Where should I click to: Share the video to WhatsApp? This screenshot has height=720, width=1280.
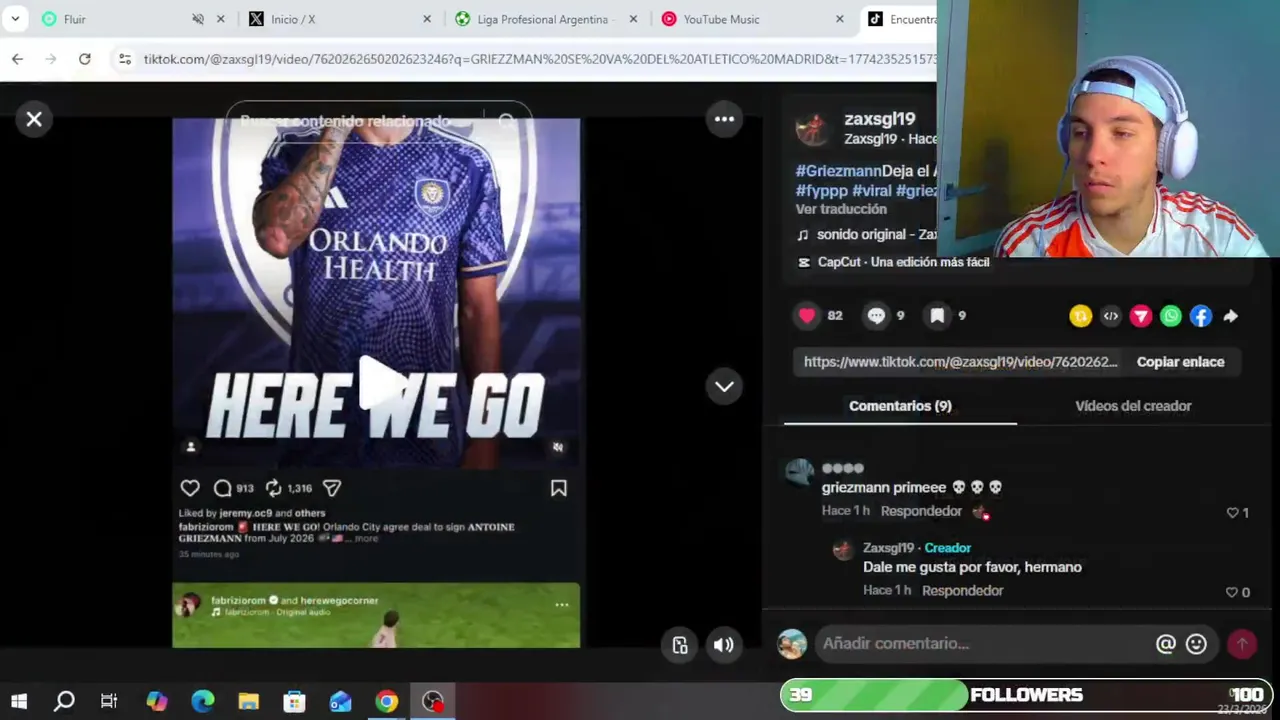(1171, 316)
